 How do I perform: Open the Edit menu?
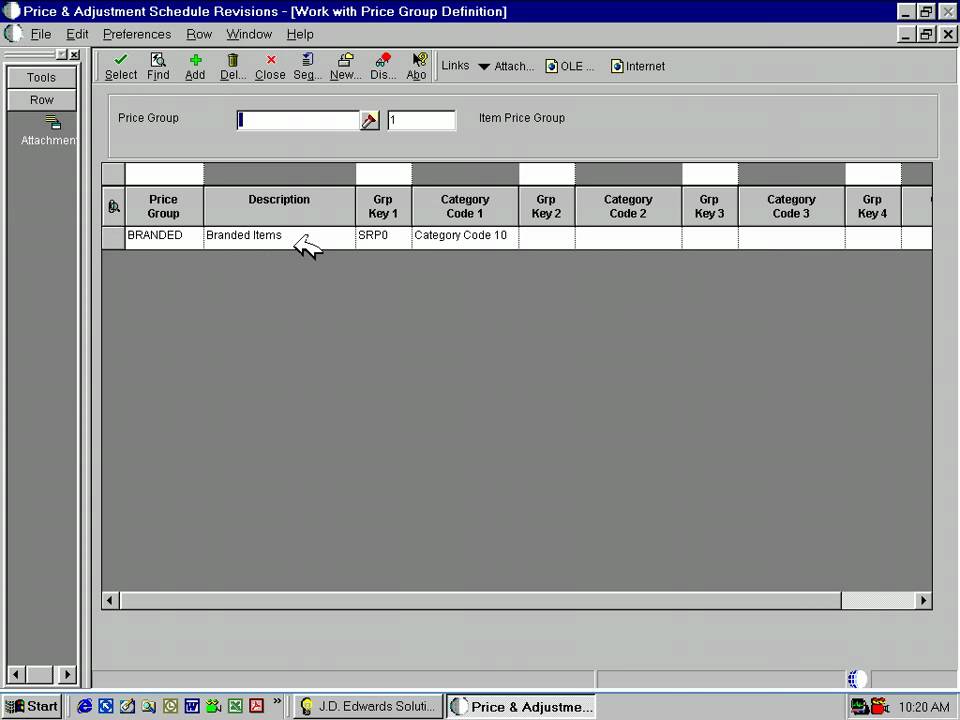tap(77, 34)
